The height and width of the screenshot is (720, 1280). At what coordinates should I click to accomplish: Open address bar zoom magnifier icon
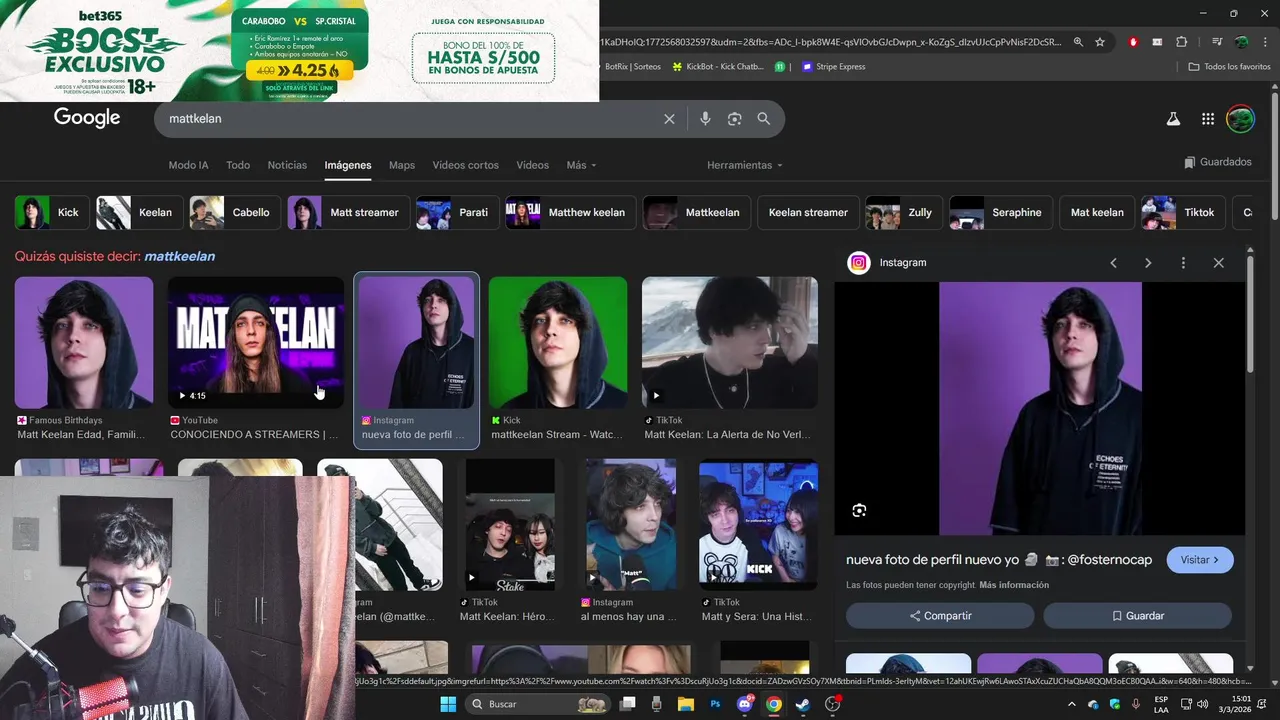click(x=1078, y=42)
